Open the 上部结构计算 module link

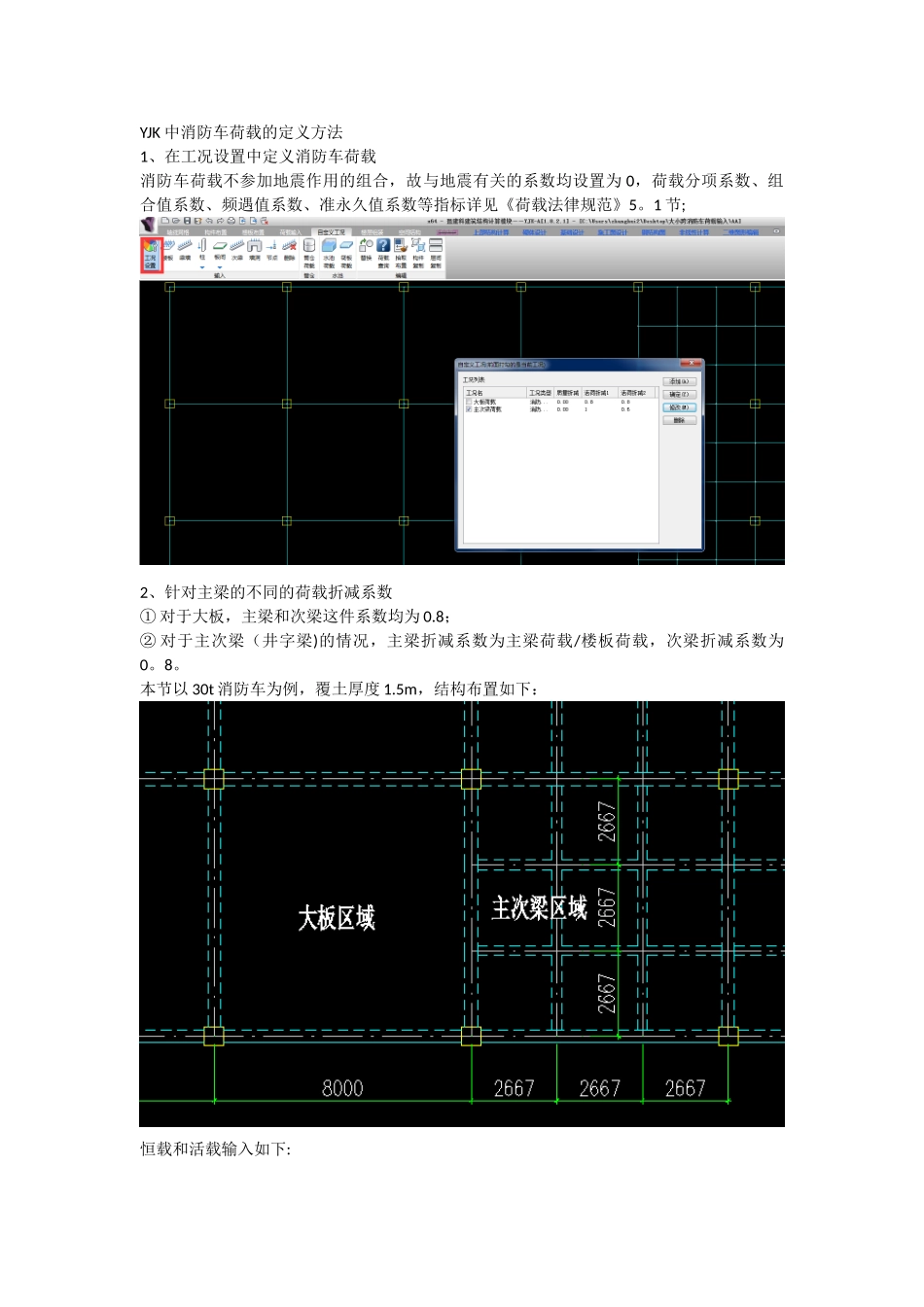coord(491,232)
